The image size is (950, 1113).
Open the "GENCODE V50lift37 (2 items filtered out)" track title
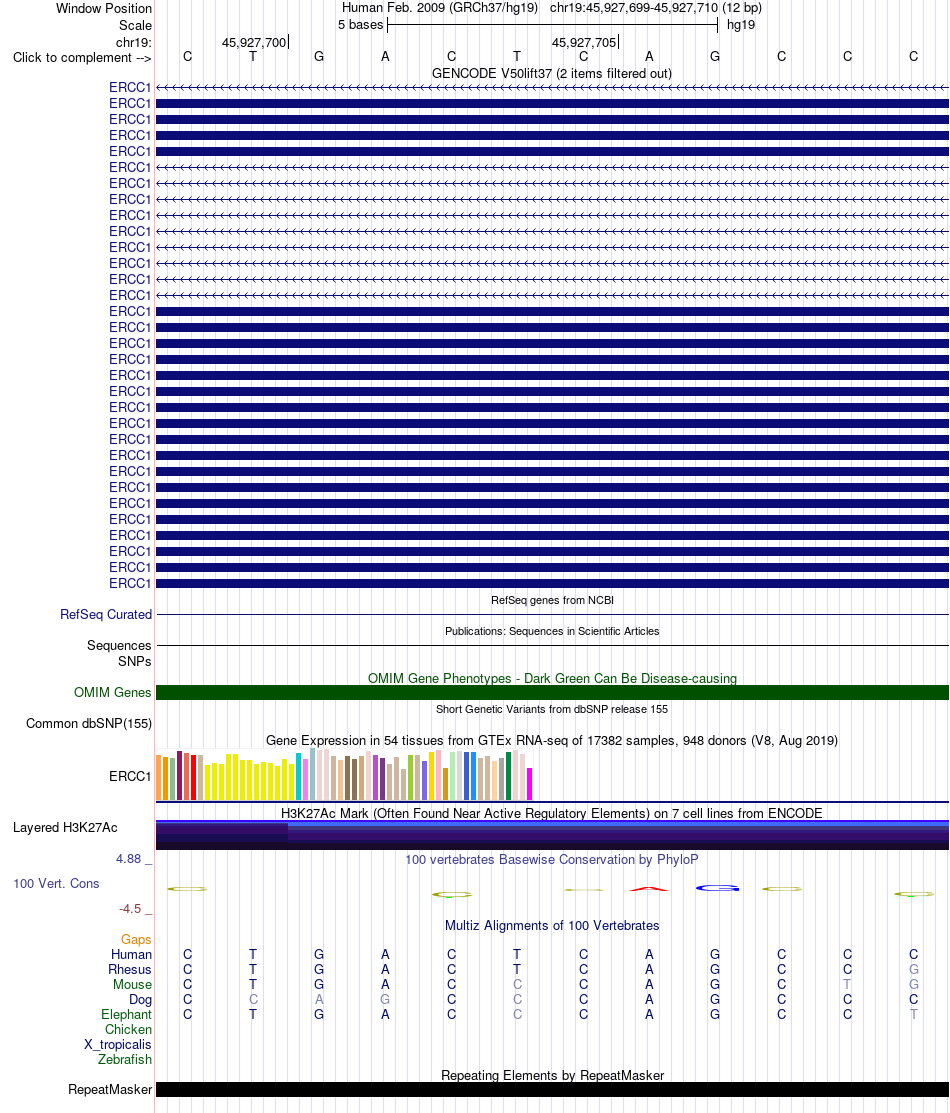click(552, 73)
